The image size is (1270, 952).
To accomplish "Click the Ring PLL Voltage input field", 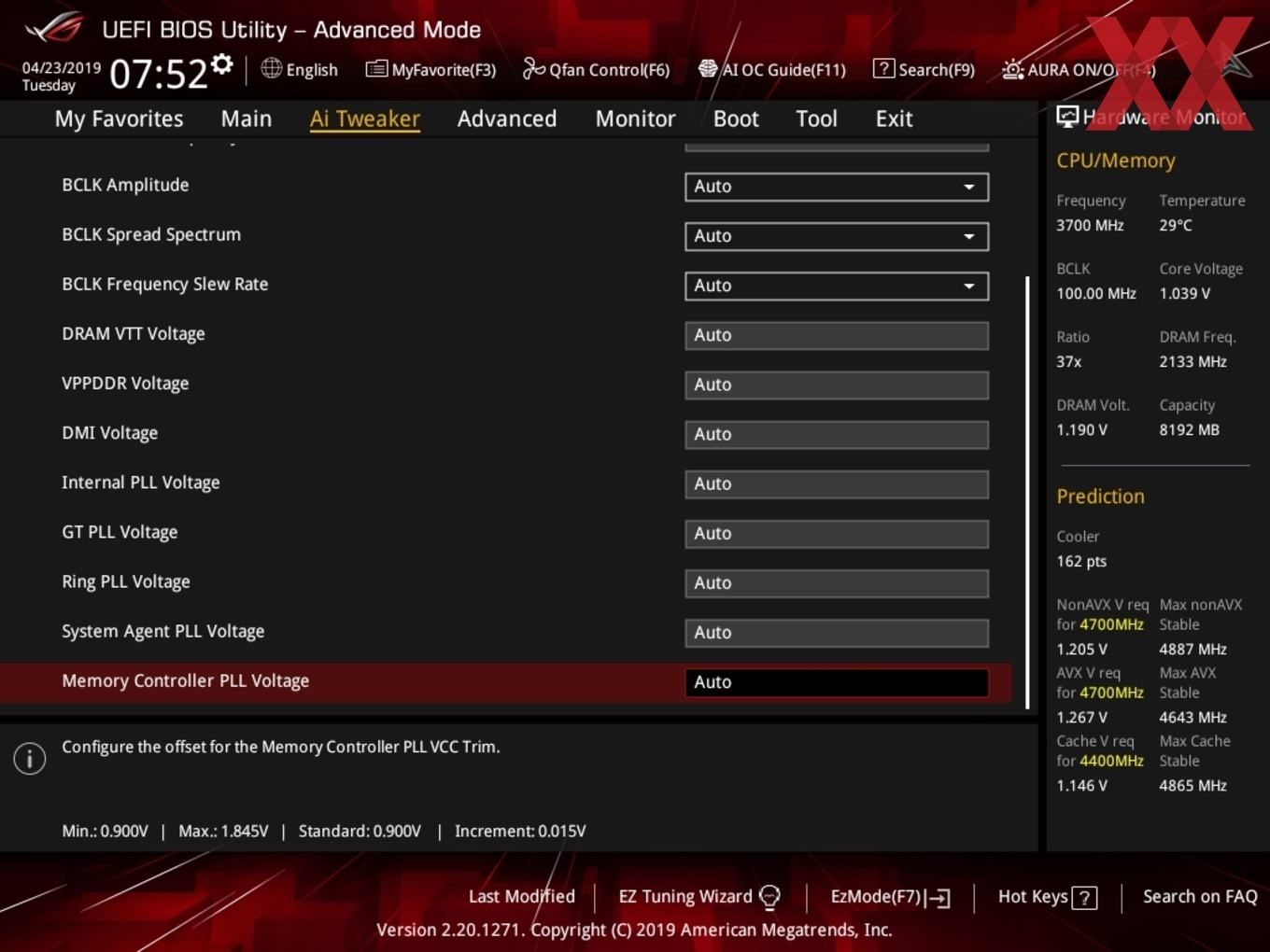I will [x=837, y=582].
